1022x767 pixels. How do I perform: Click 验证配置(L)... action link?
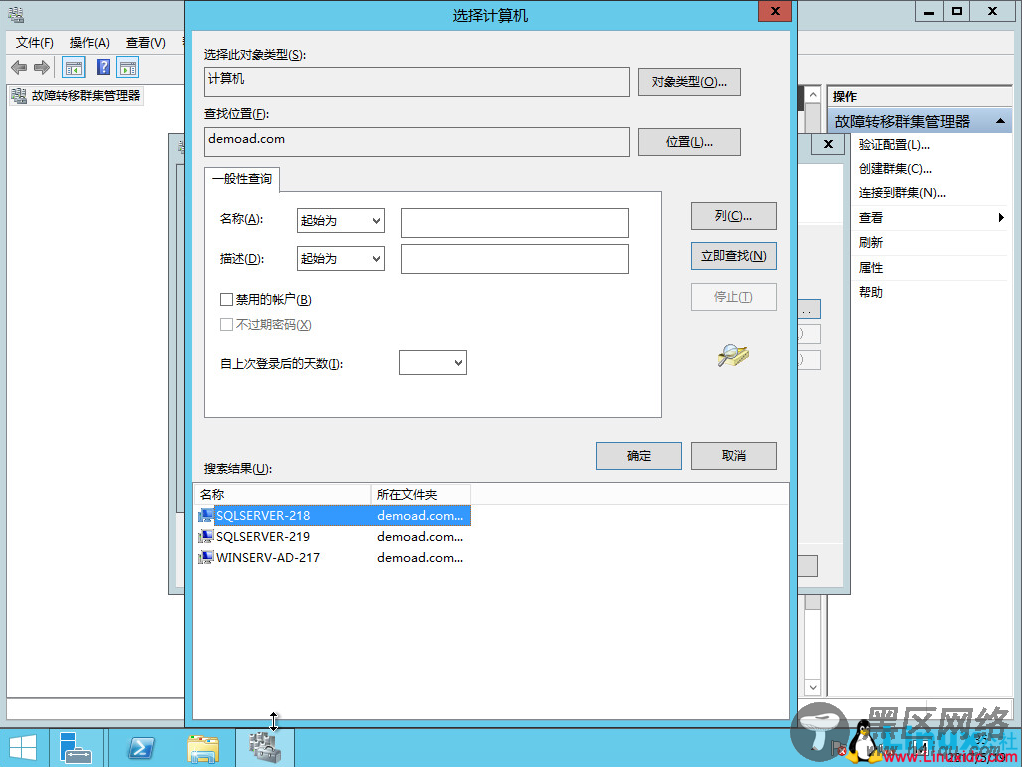pyautogui.click(x=894, y=145)
